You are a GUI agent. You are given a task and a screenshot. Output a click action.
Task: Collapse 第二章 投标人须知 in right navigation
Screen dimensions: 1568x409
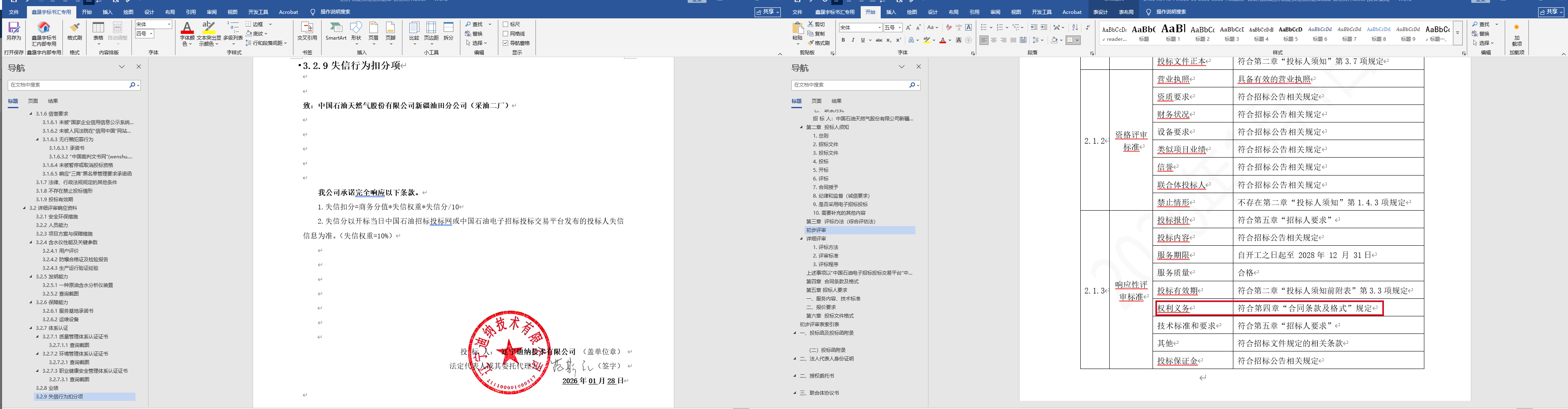(x=802, y=127)
